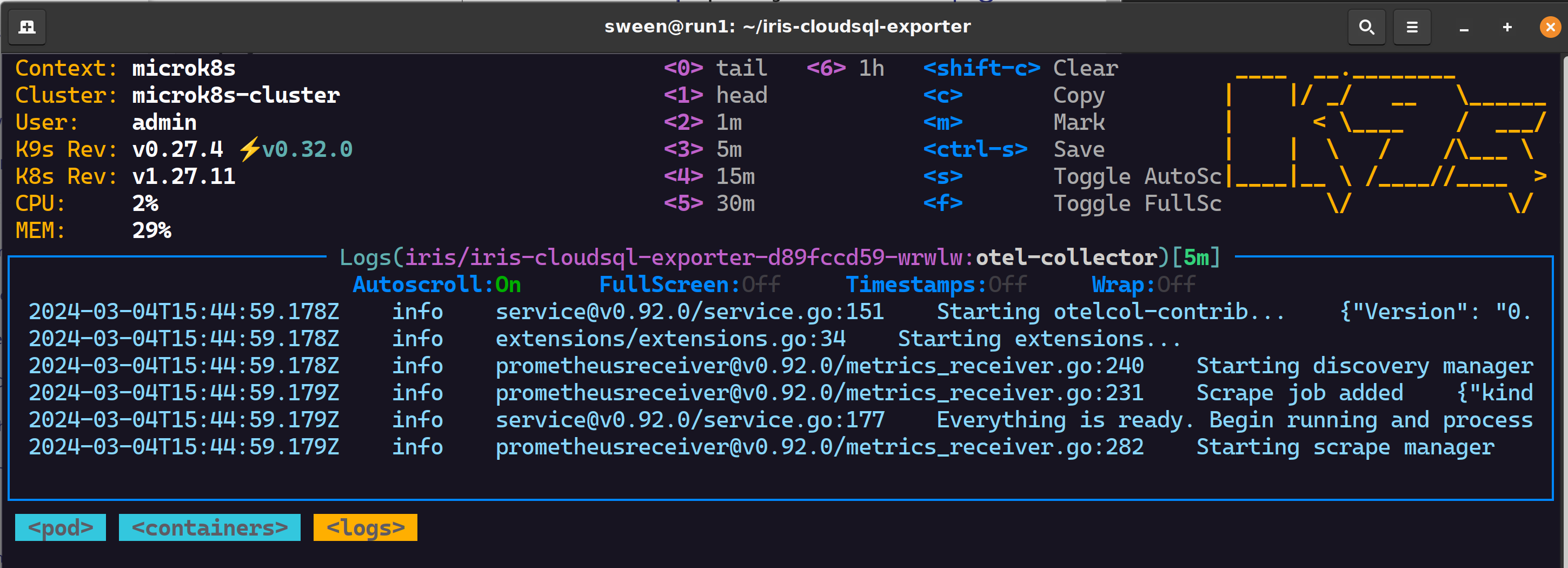
Task: Toggle the Timestamps Off indicator
Action: click(x=935, y=285)
